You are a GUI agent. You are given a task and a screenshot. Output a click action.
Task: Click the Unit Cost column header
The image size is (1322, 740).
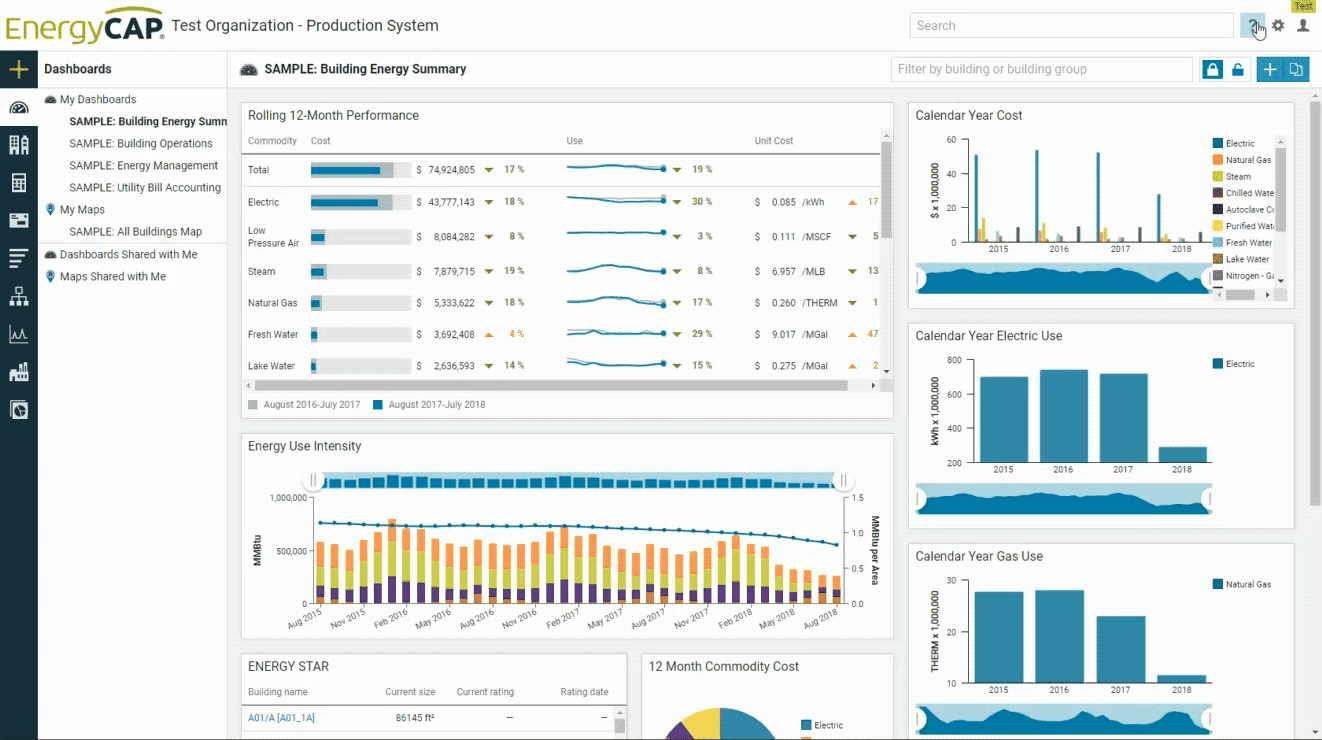(774, 141)
